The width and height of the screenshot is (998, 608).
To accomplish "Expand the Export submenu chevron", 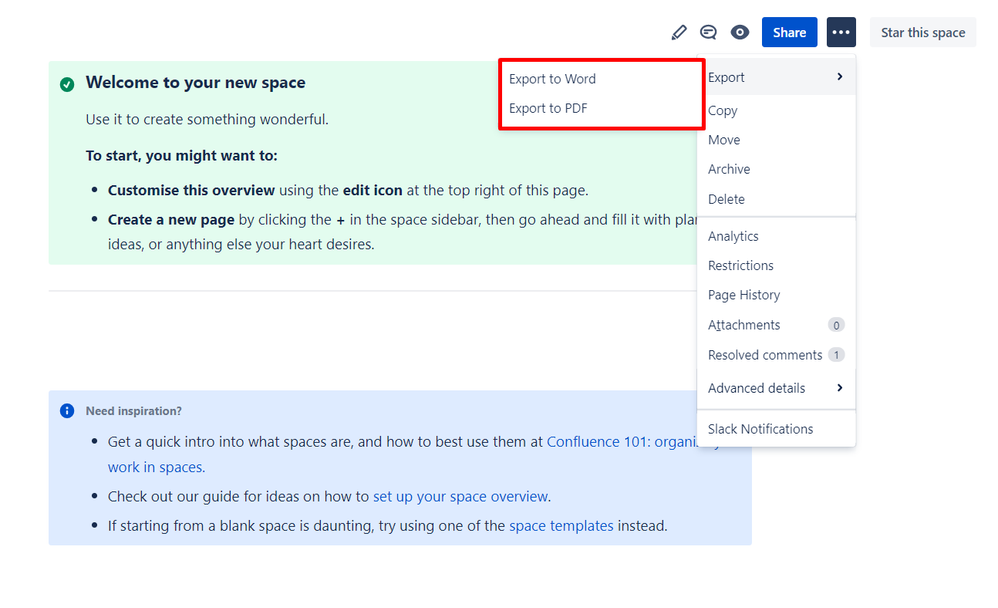I will point(840,77).
